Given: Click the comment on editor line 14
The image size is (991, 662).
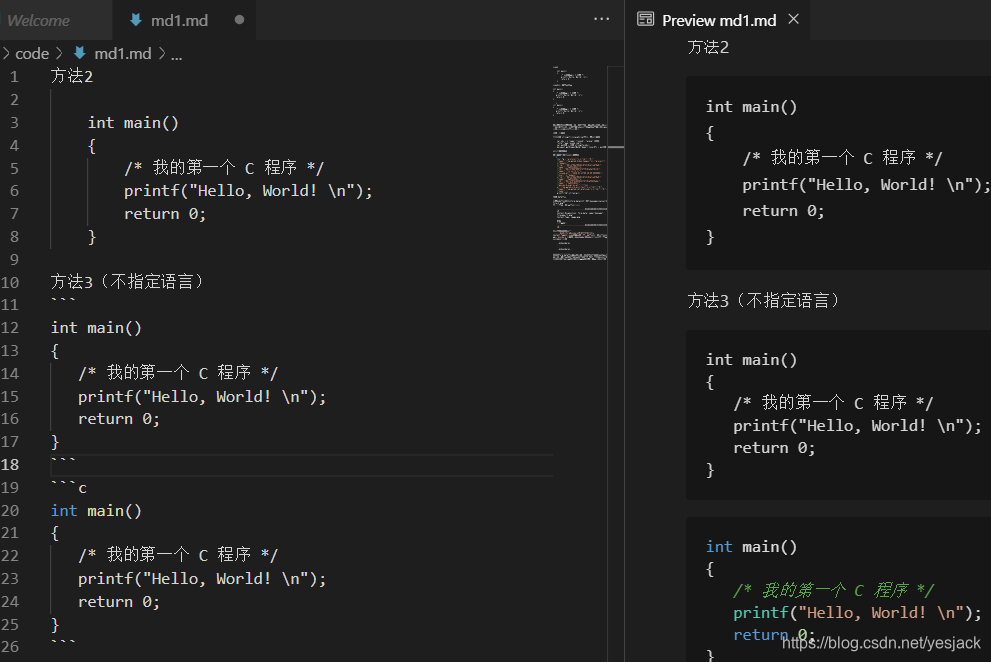Looking at the screenshot, I should click(x=178, y=373).
